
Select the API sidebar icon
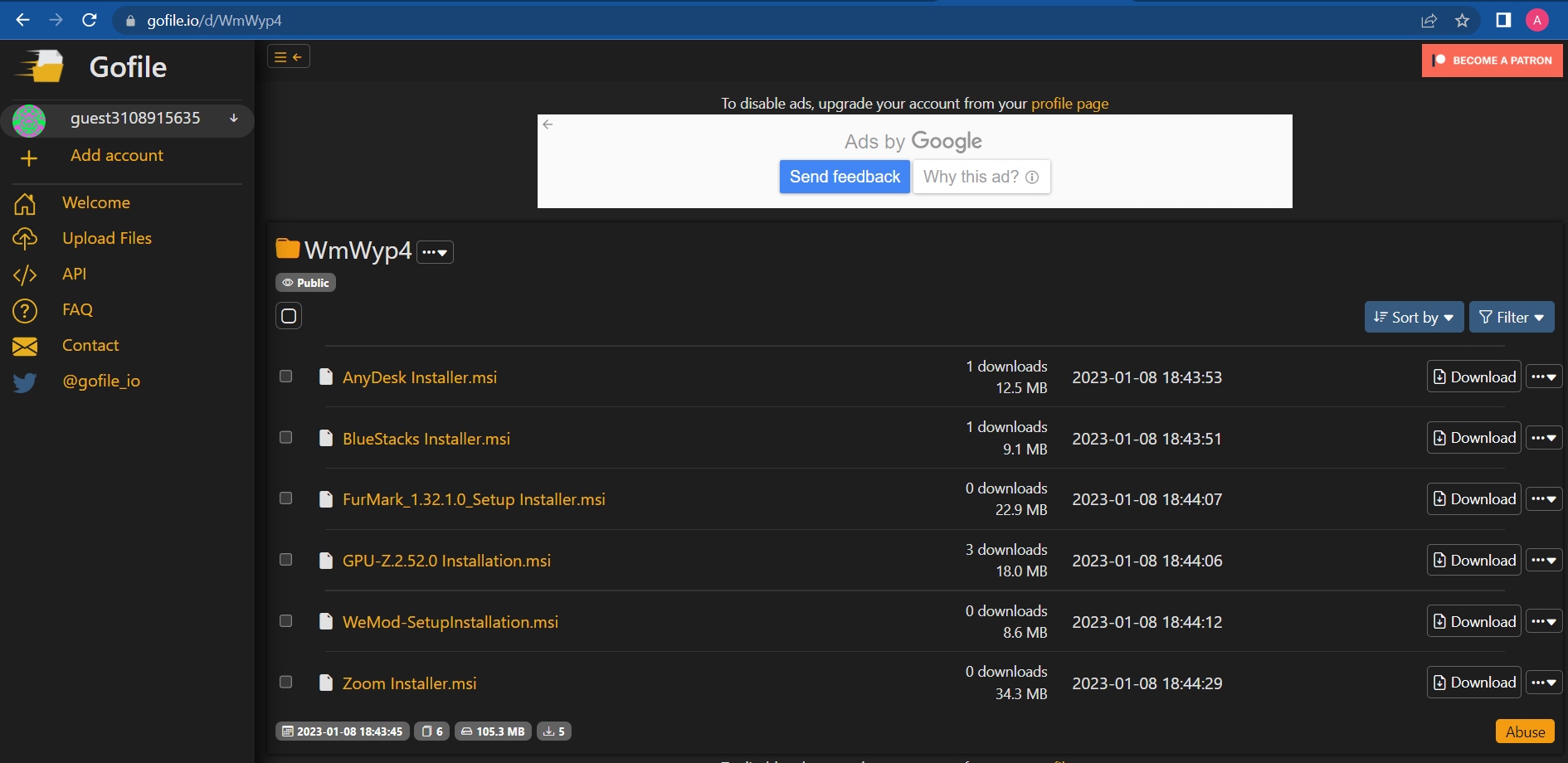[x=26, y=275]
